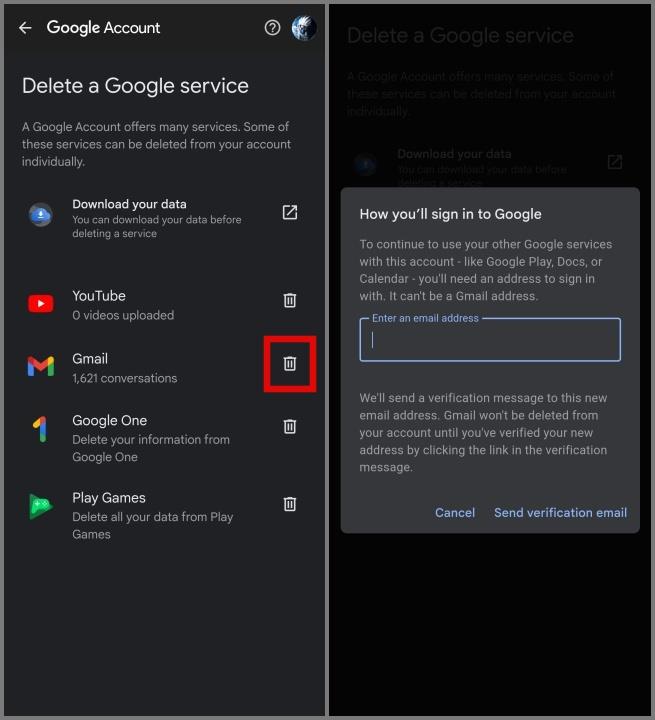Viewport: 655px width, 720px height.
Task: Click 'How you'll sign in to Google' dialog title
Action: click(x=450, y=214)
